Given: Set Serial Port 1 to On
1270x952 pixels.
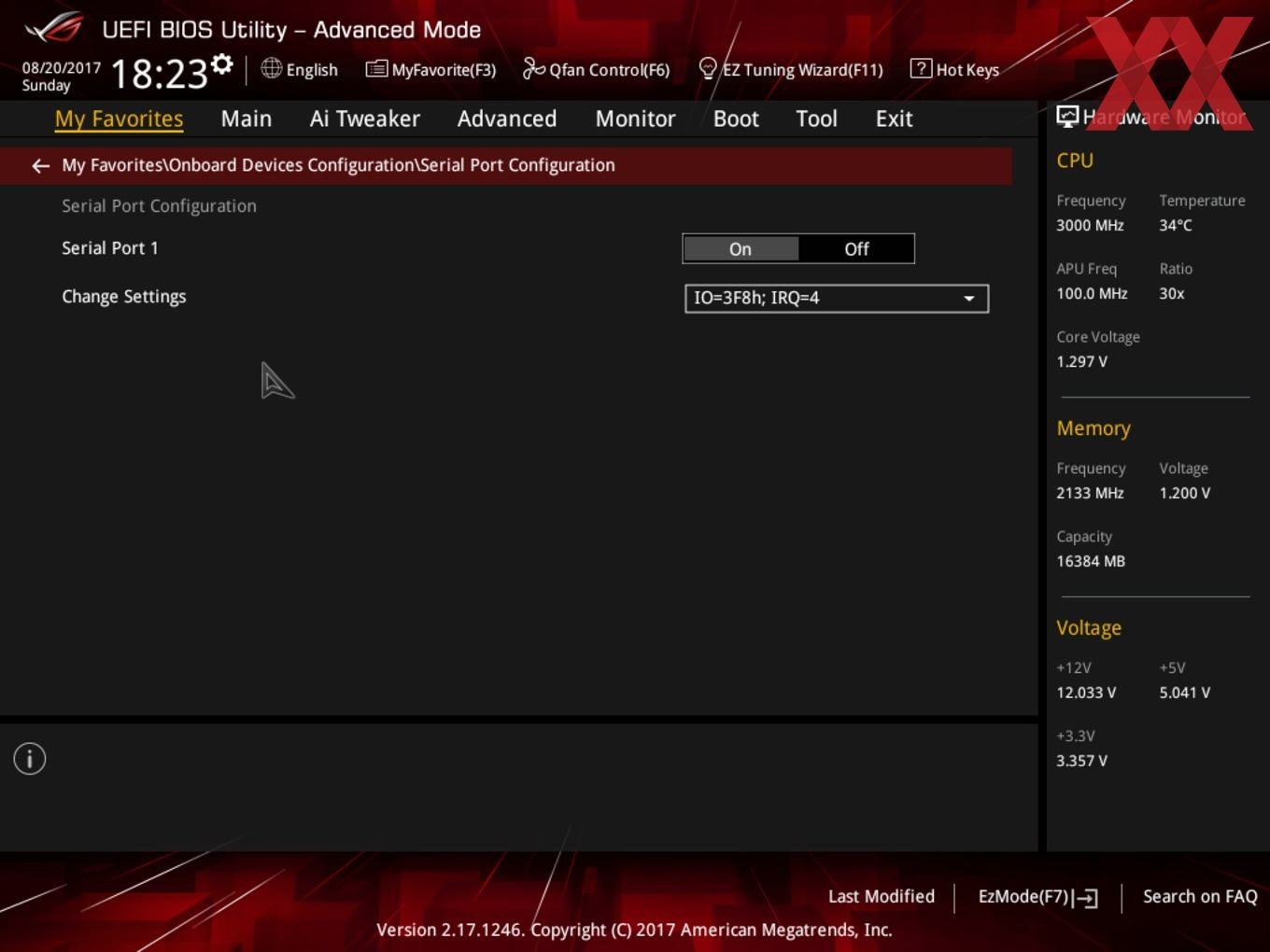Looking at the screenshot, I should click(x=741, y=249).
